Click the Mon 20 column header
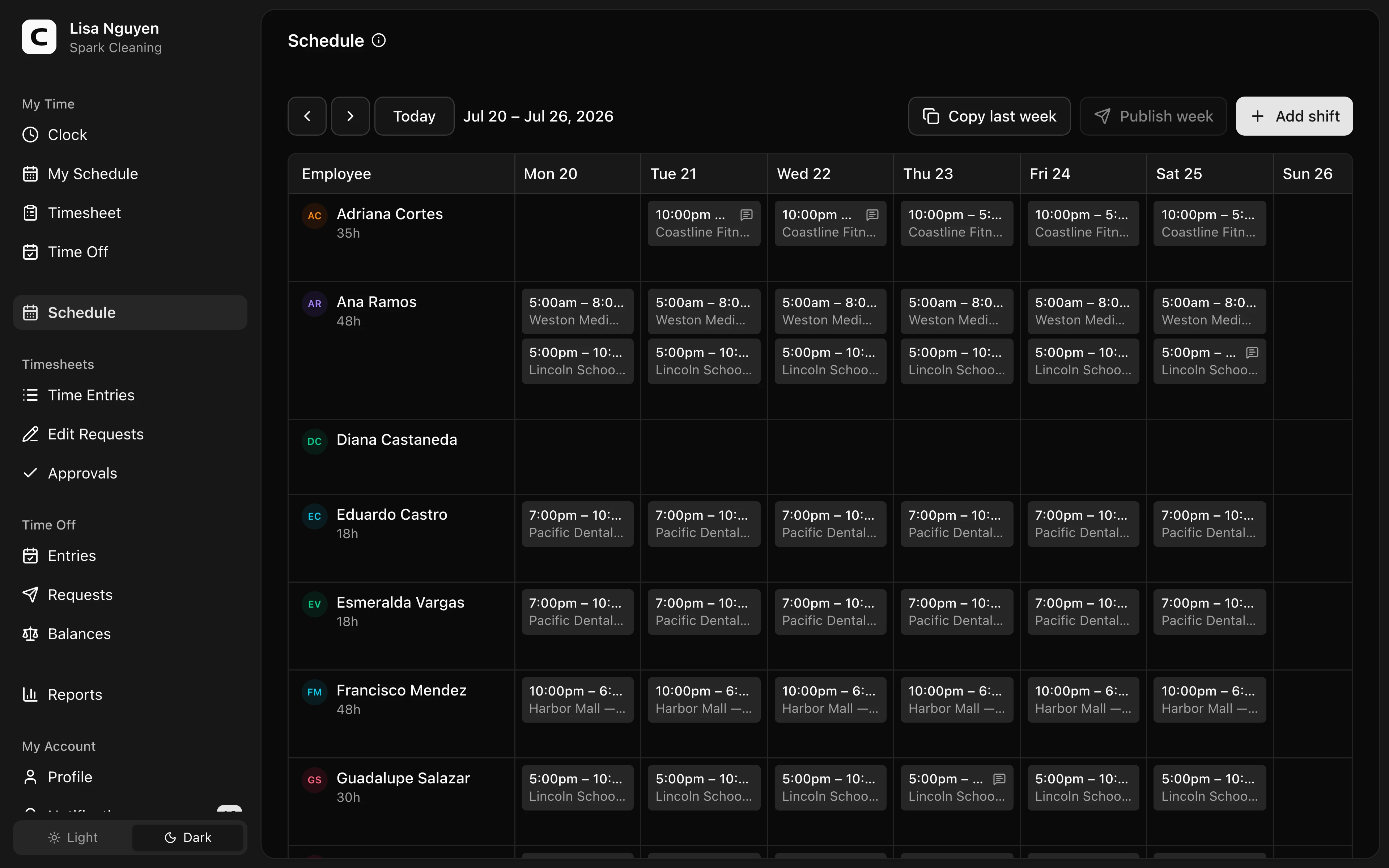The height and width of the screenshot is (868, 1389). [x=577, y=174]
